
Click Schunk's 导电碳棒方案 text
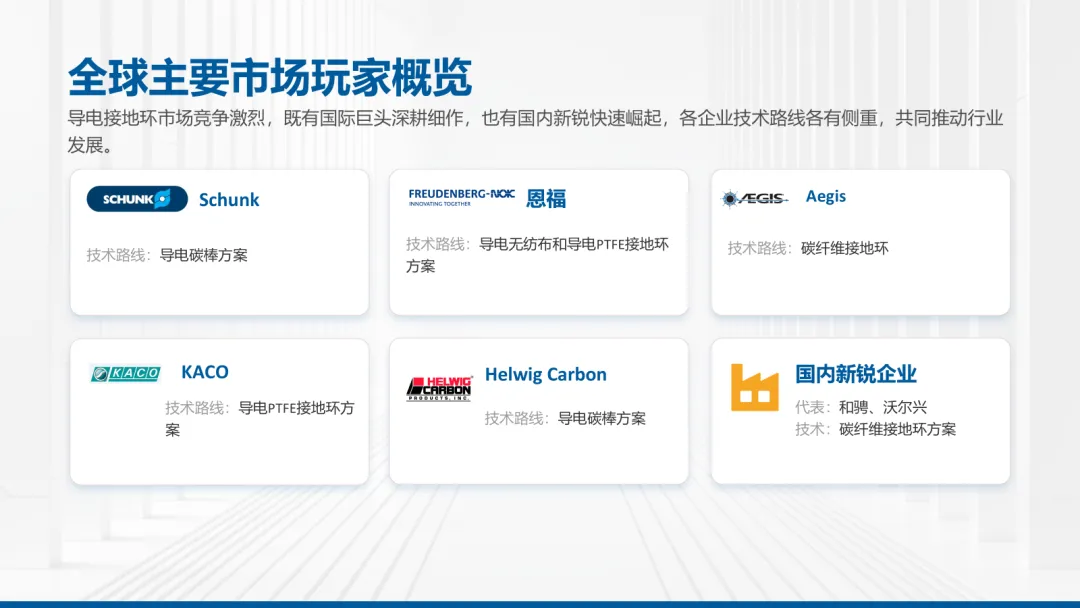(x=203, y=255)
